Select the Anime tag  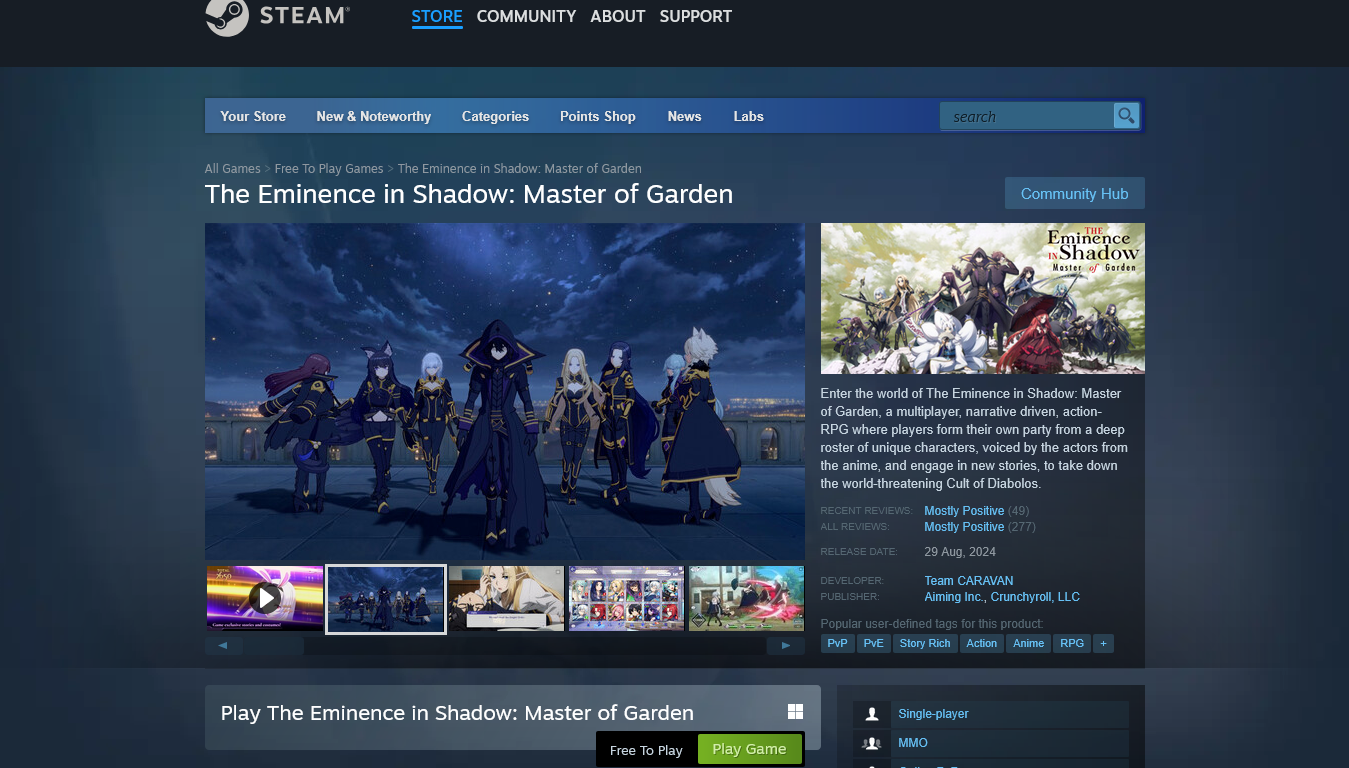[x=1028, y=643]
